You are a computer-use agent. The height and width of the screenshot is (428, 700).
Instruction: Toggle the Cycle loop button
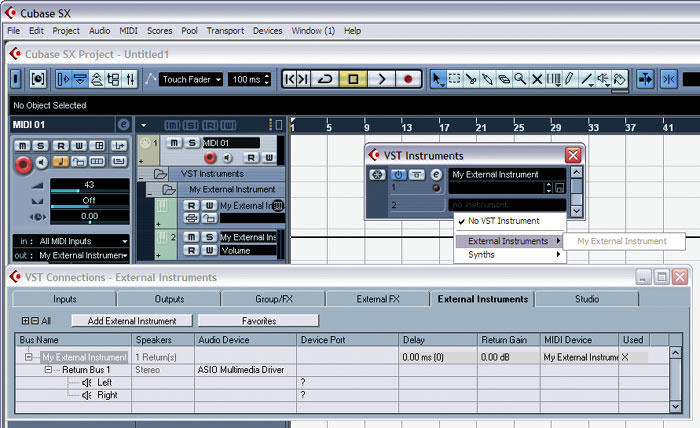[325, 79]
